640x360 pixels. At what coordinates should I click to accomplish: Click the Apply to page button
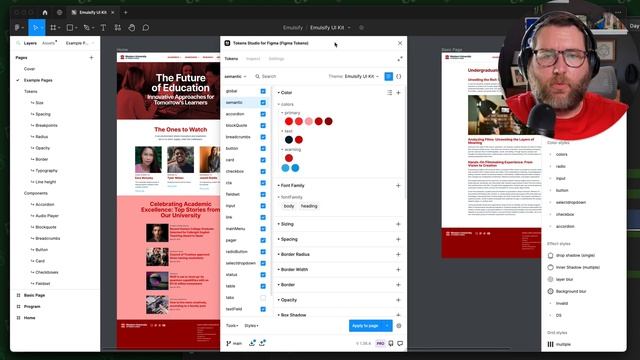(365, 326)
